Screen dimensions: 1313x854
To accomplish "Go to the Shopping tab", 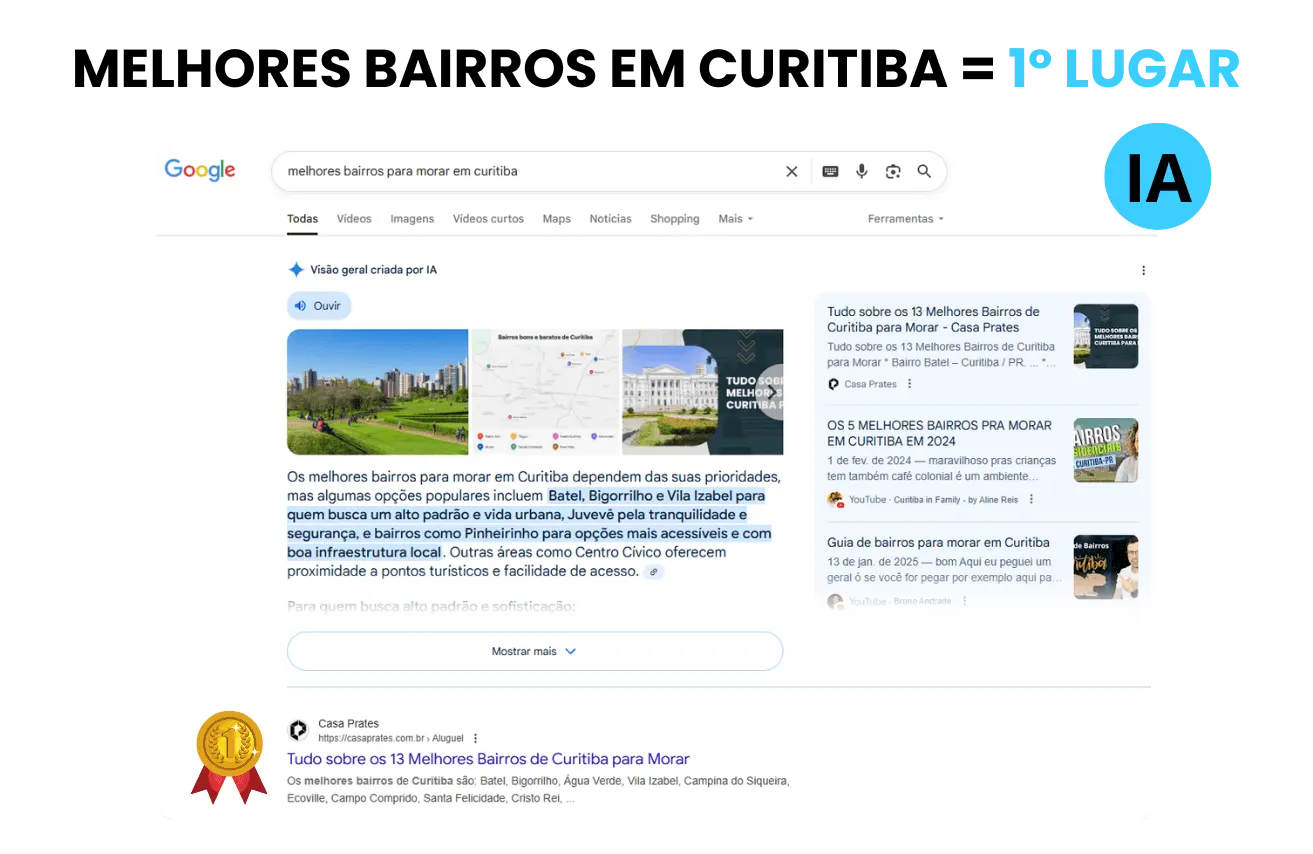I will point(675,219).
